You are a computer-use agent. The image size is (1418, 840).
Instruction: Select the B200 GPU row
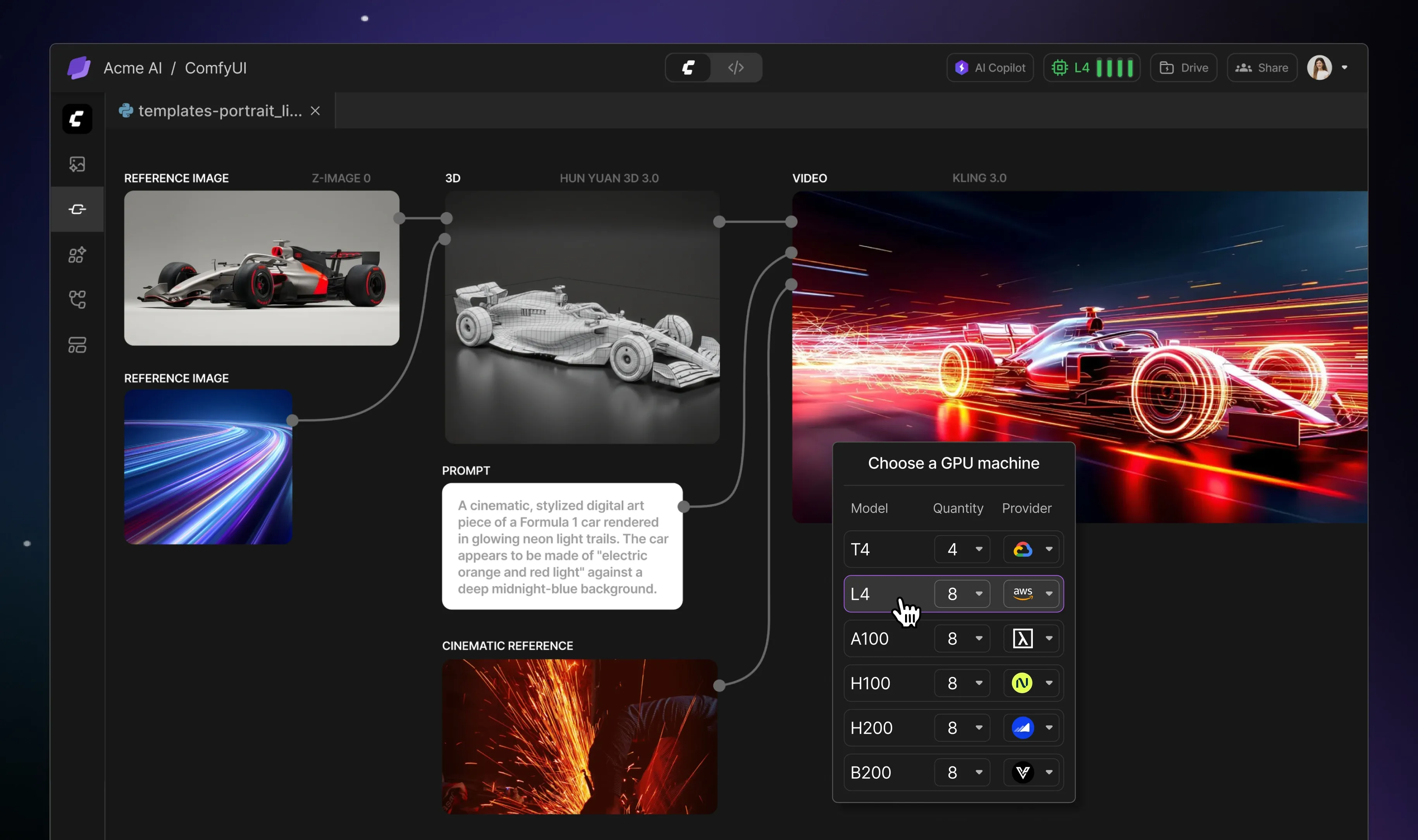click(x=953, y=773)
